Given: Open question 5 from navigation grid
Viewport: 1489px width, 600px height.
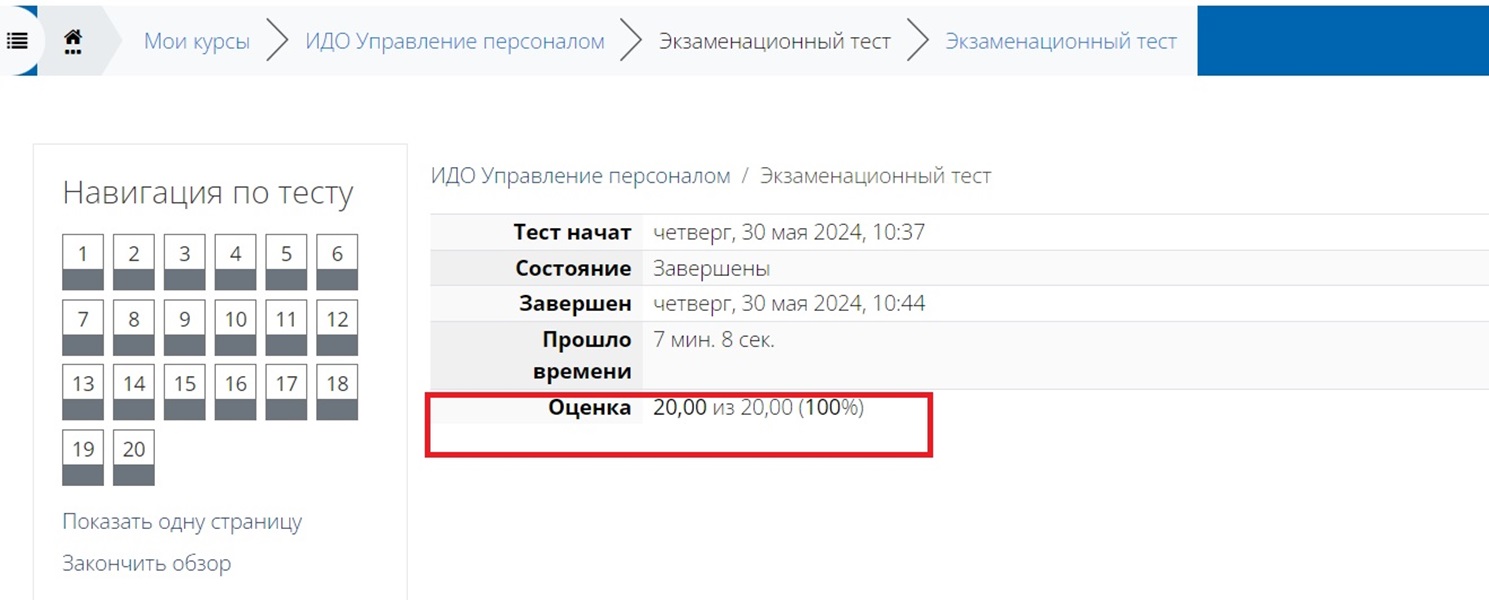Looking at the screenshot, I should click(286, 262).
